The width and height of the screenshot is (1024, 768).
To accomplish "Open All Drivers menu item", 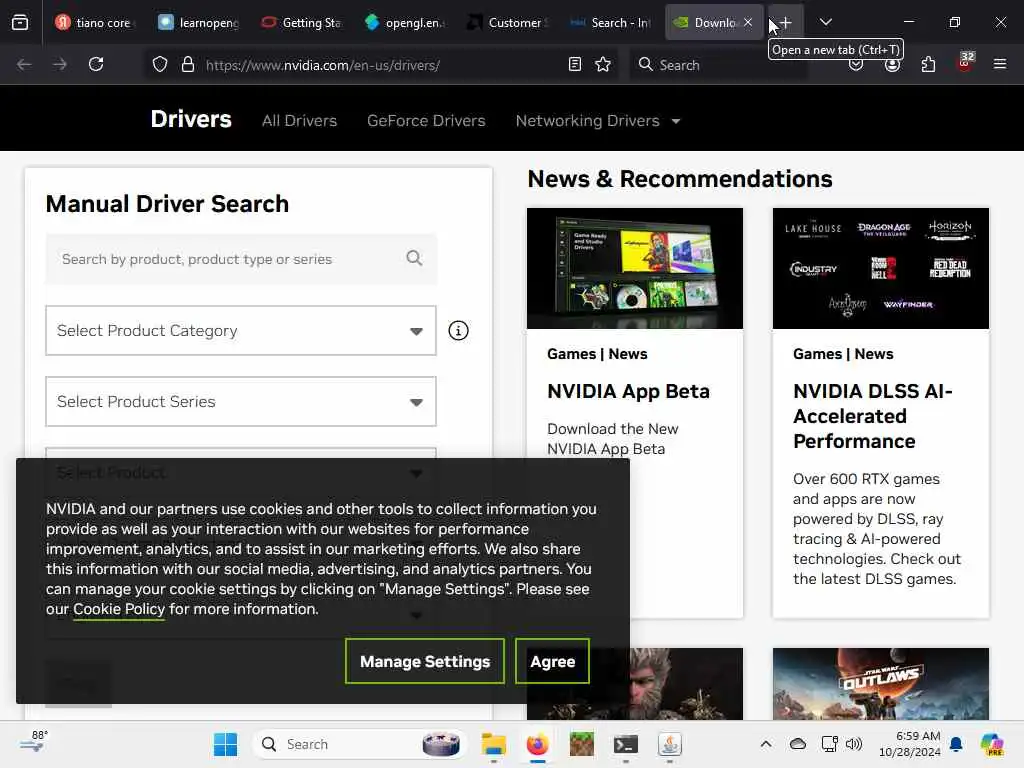I will pos(299,121).
